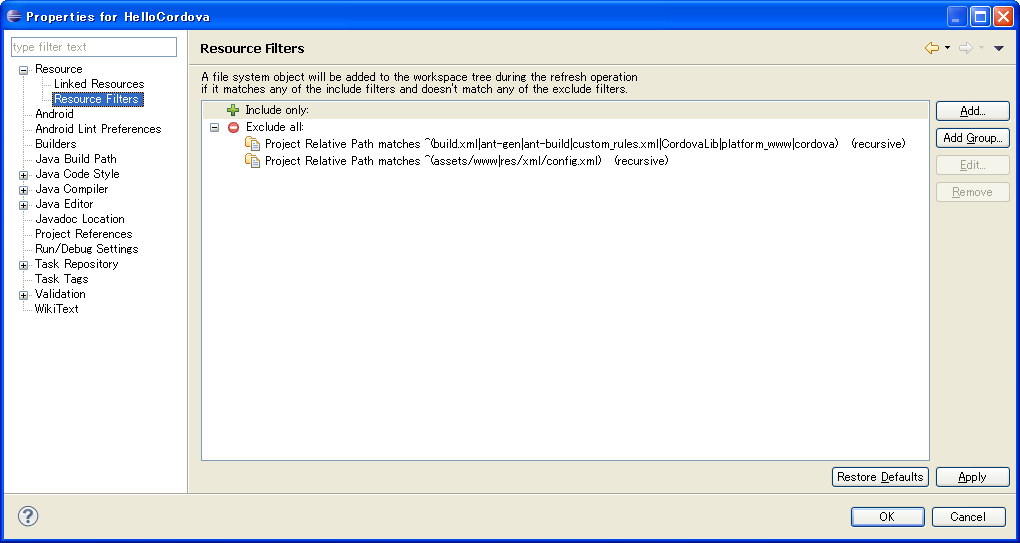Expand the Java Compiler node
The width and height of the screenshot is (1020, 543).
(x=24, y=190)
